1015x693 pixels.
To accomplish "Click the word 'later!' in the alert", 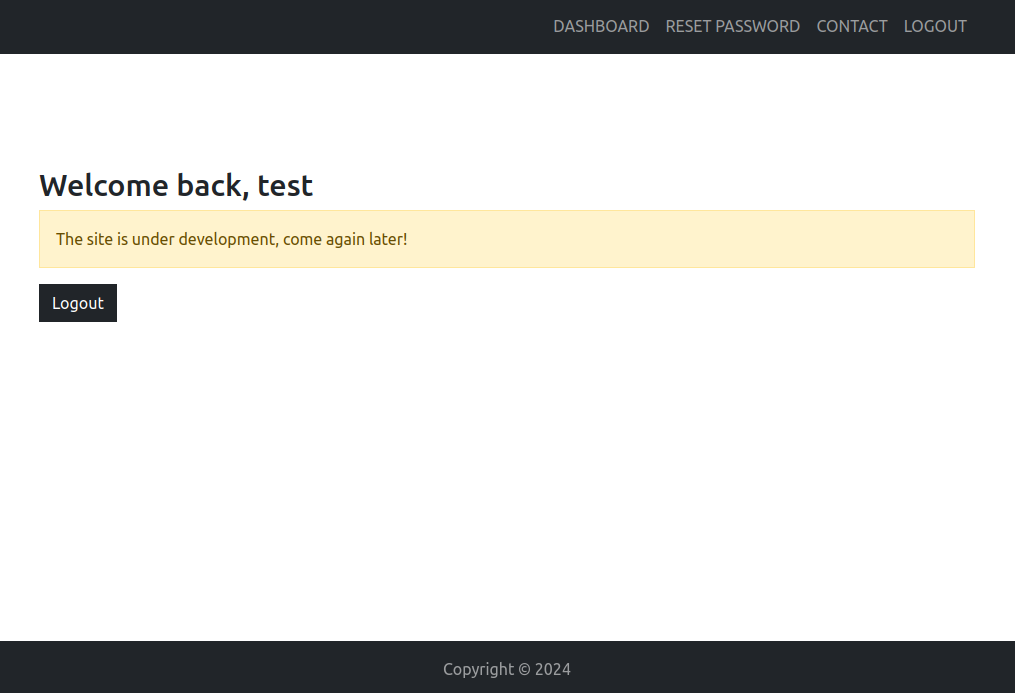I will pyautogui.click(x=388, y=239).
